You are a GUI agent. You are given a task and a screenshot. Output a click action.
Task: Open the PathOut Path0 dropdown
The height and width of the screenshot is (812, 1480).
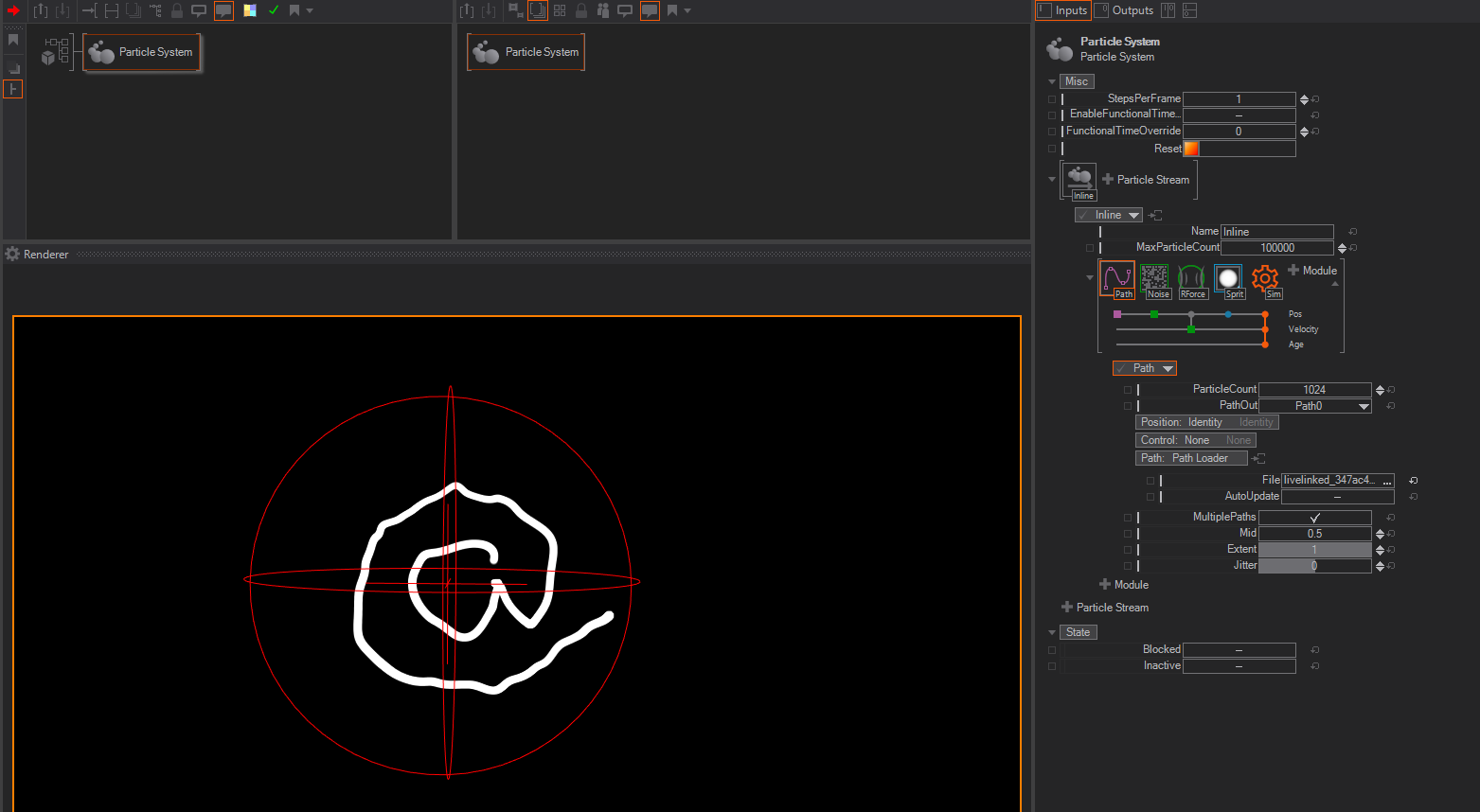click(x=1314, y=406)
